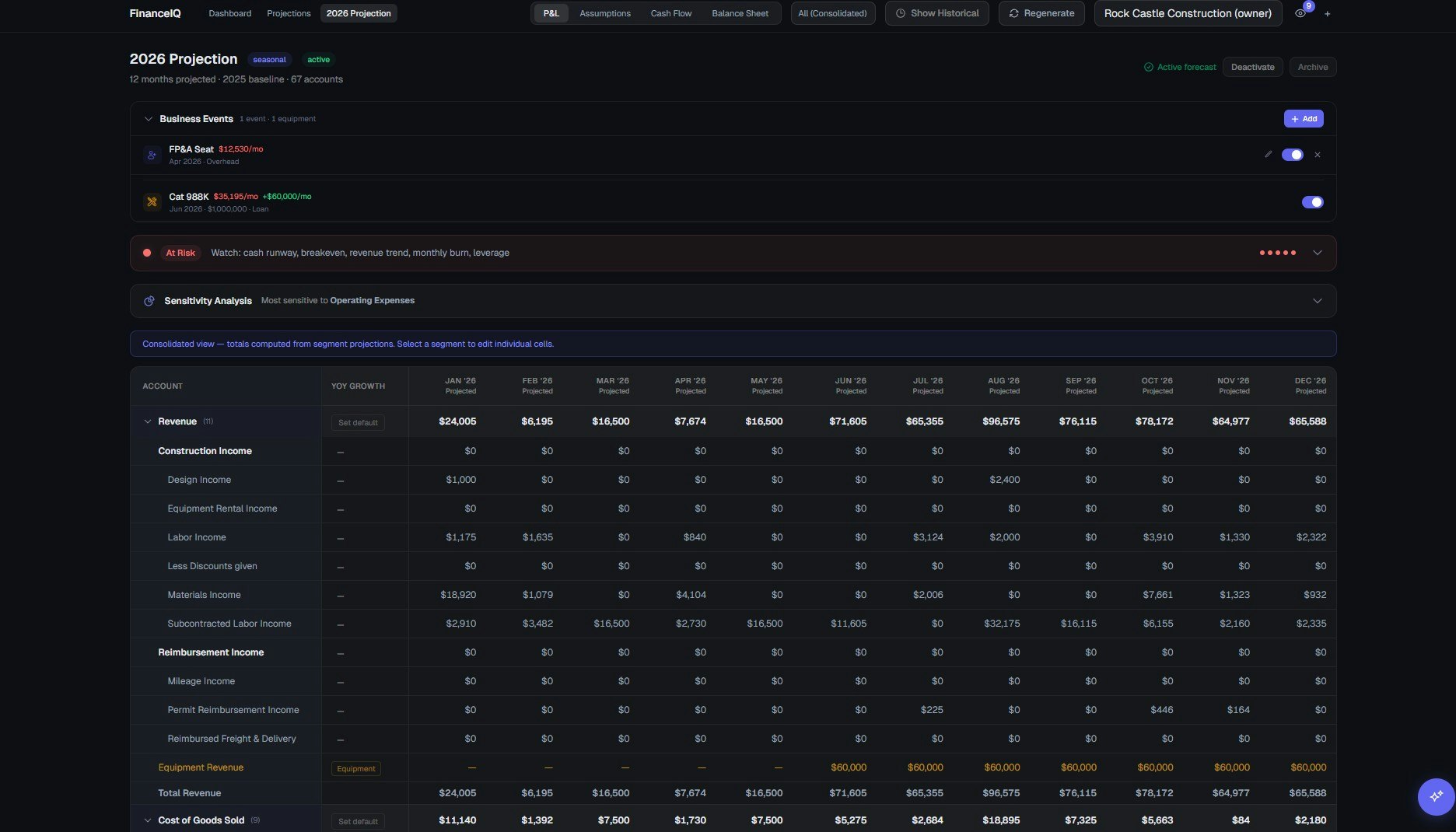Click Design Income AUG '26 value $2,400
1456x832 pixels.
pyautogui.click(x=1004, y=480)
